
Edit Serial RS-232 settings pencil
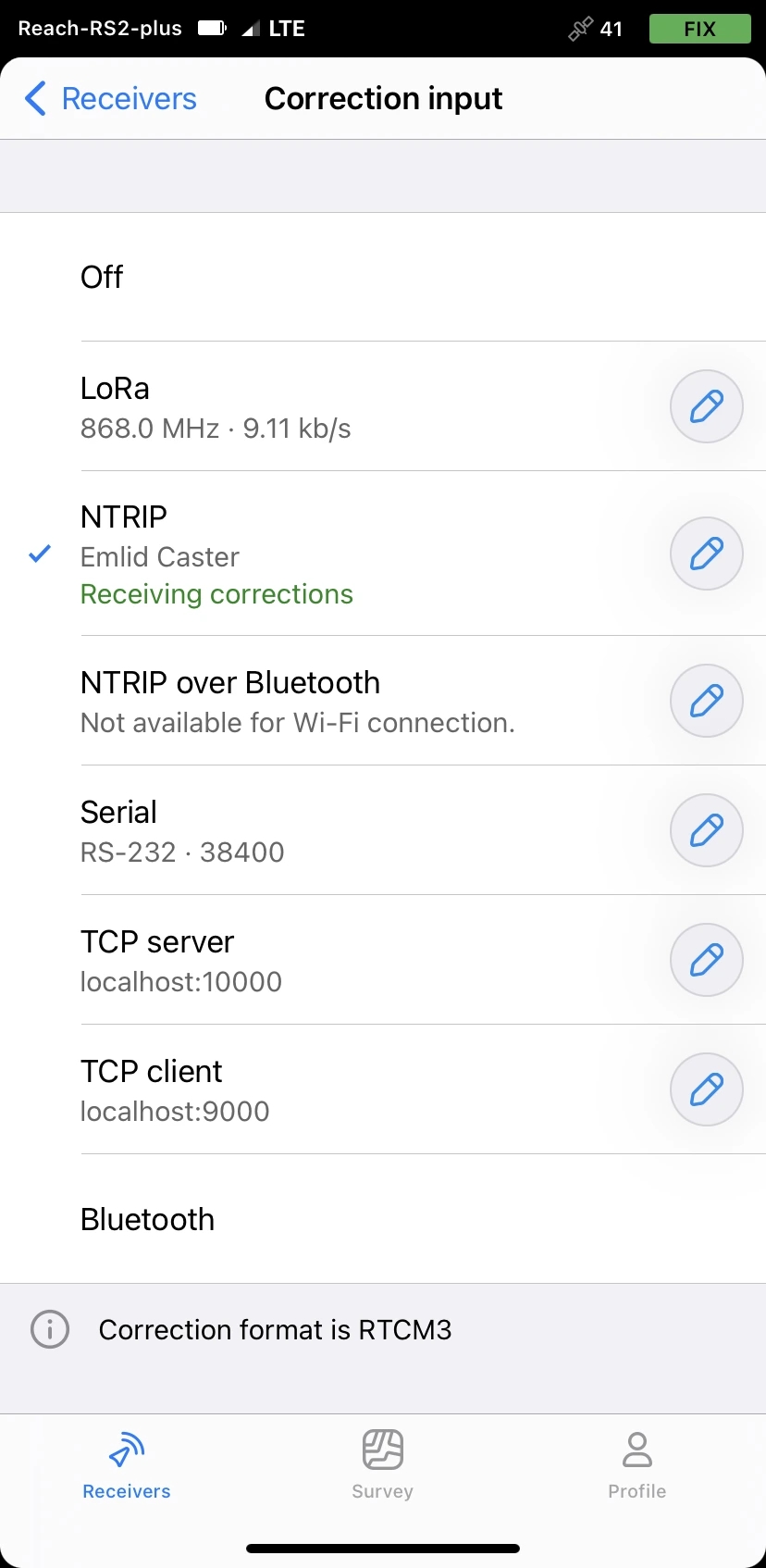[706, 830]
